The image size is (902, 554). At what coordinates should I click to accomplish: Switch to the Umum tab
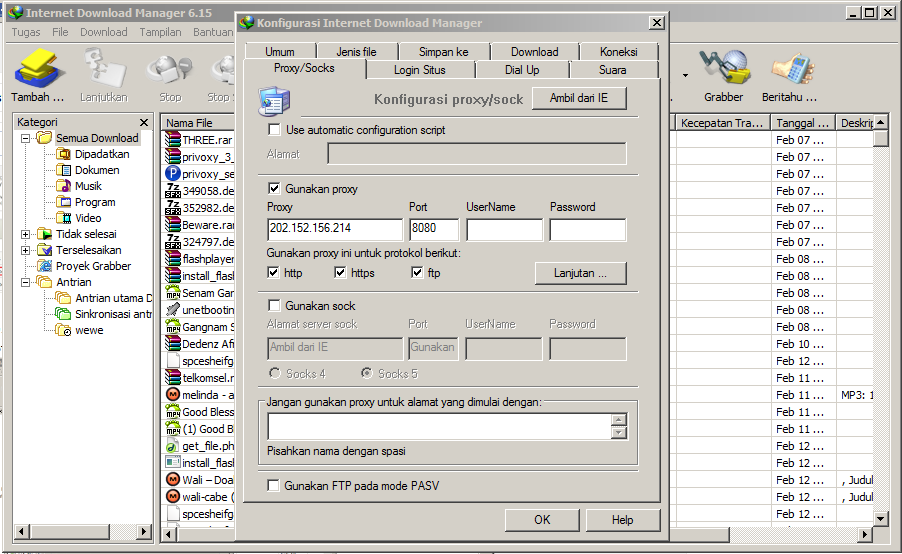click(x=280, y=51)
